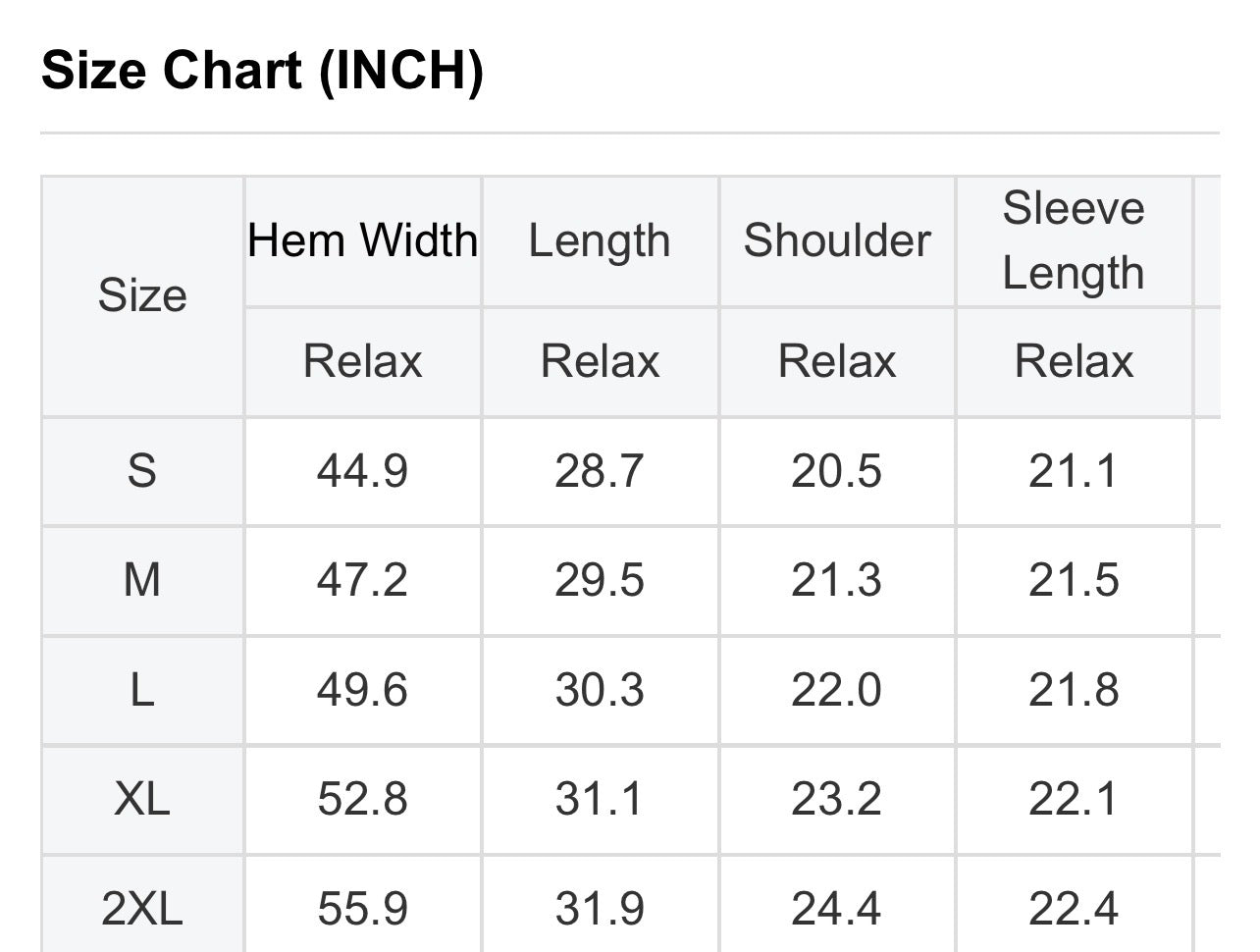Click hem width value 44.9

[x=362, y=471]
